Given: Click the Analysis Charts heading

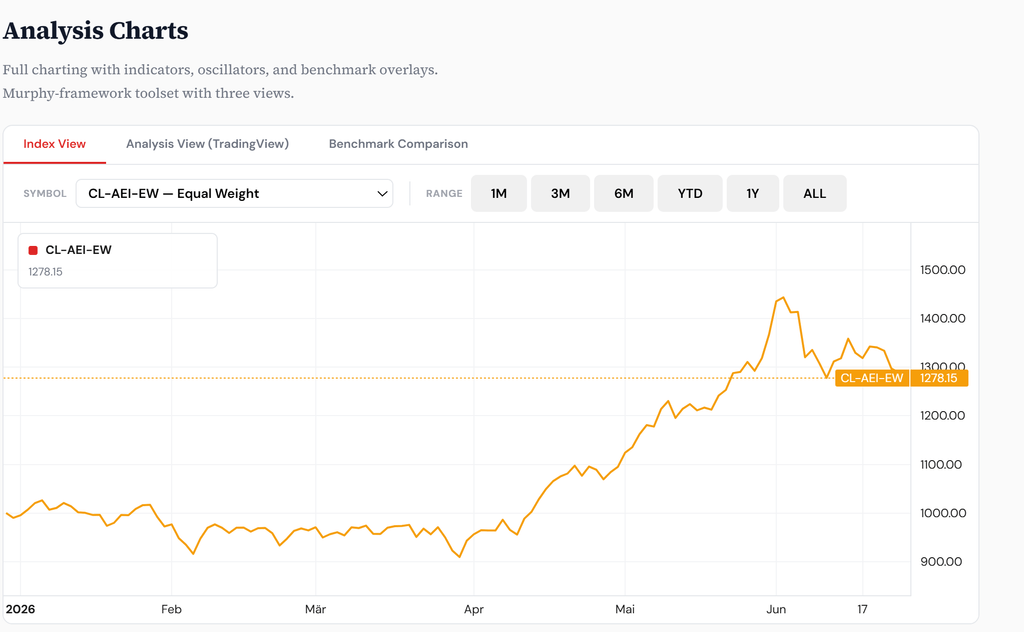Looking at the screenshot, I should coord(95,31).
